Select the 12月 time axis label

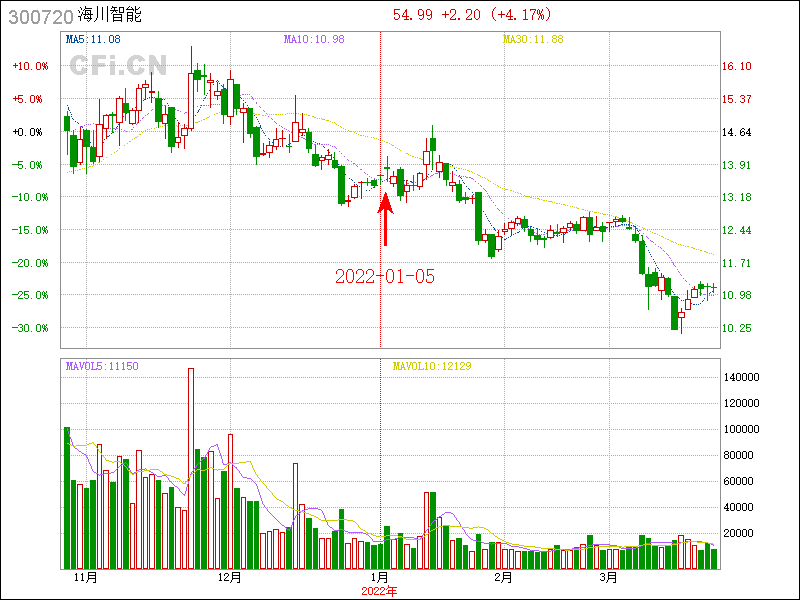point(229,578)
